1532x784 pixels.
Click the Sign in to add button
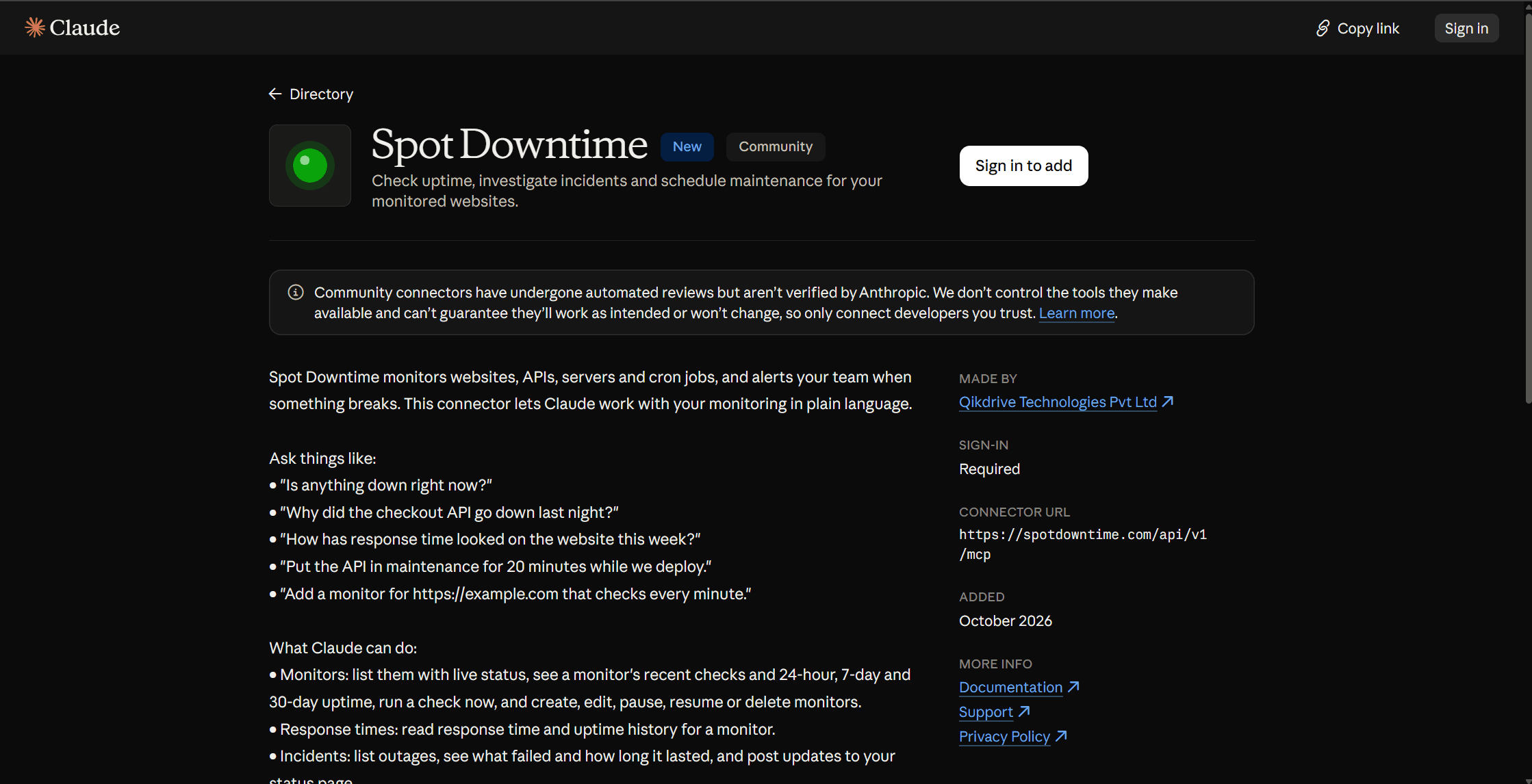pos(1023,166)
